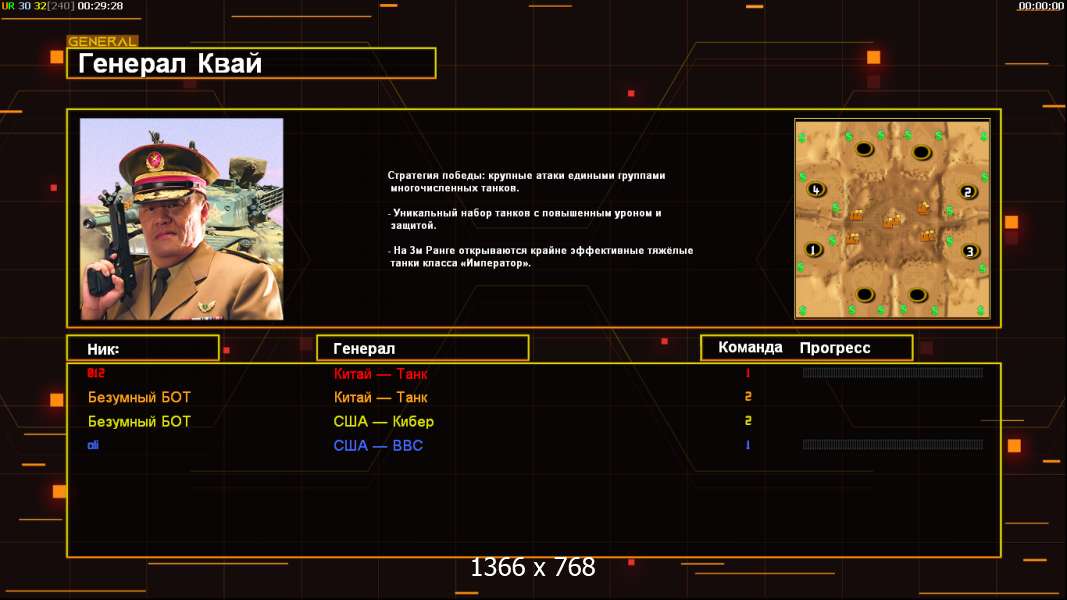Select the empty start slot above position 4

click(864, 148)
